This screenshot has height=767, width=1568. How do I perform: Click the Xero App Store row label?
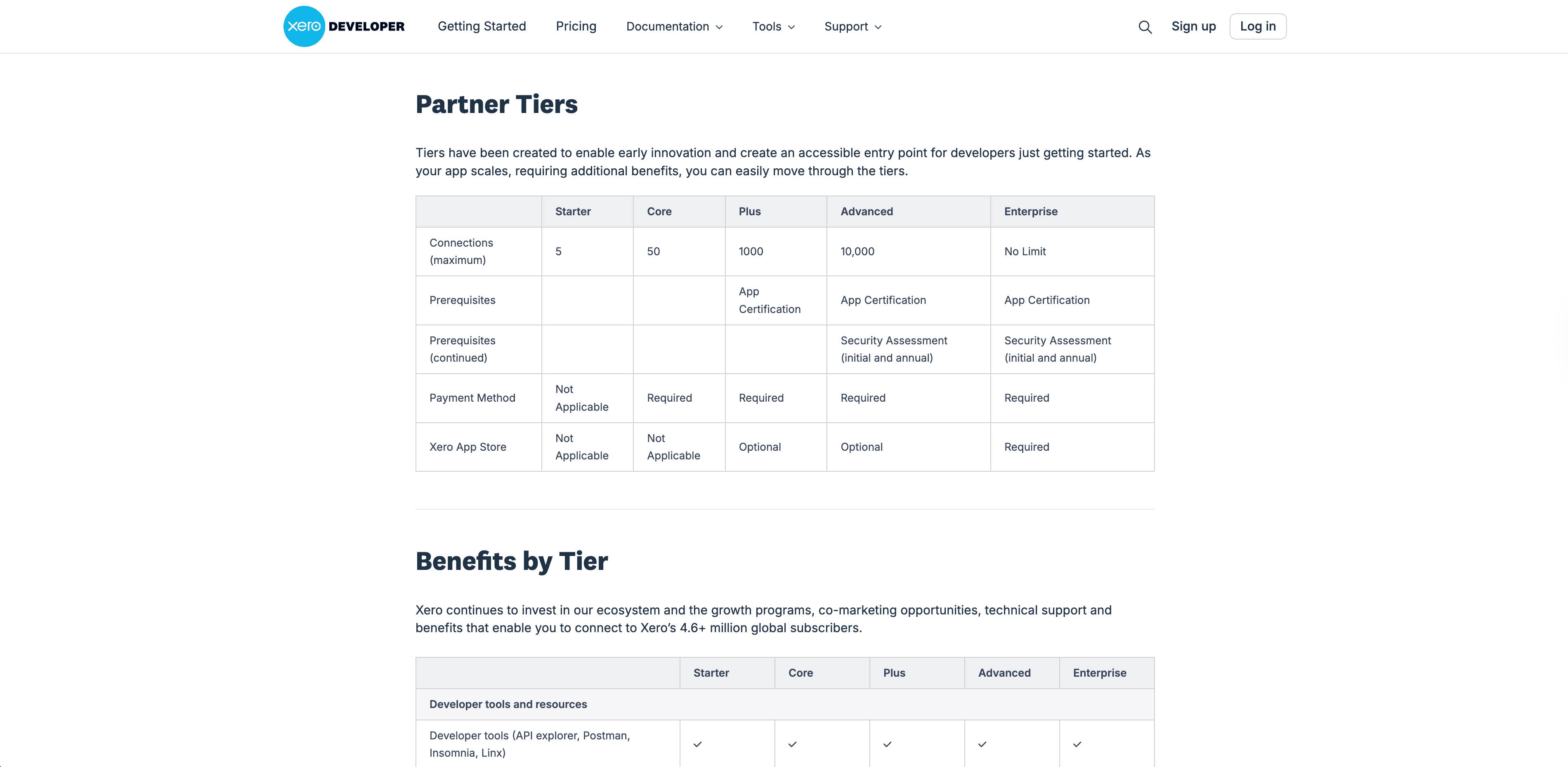[x=468, y=447]
